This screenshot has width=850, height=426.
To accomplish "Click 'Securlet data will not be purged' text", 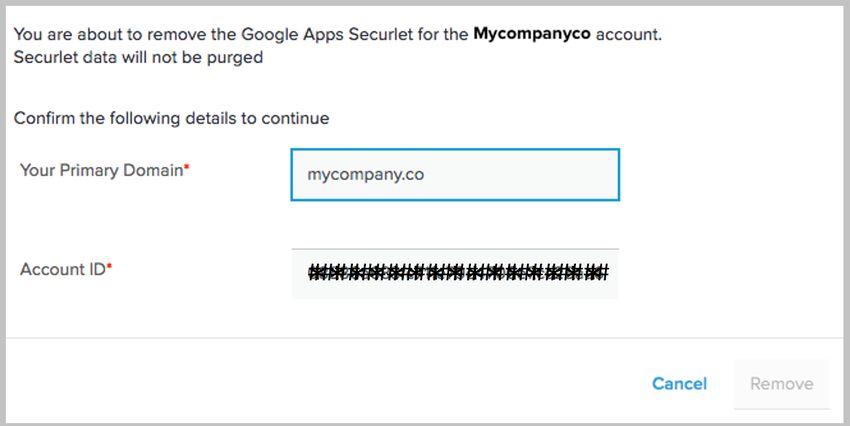I will 138,57.
